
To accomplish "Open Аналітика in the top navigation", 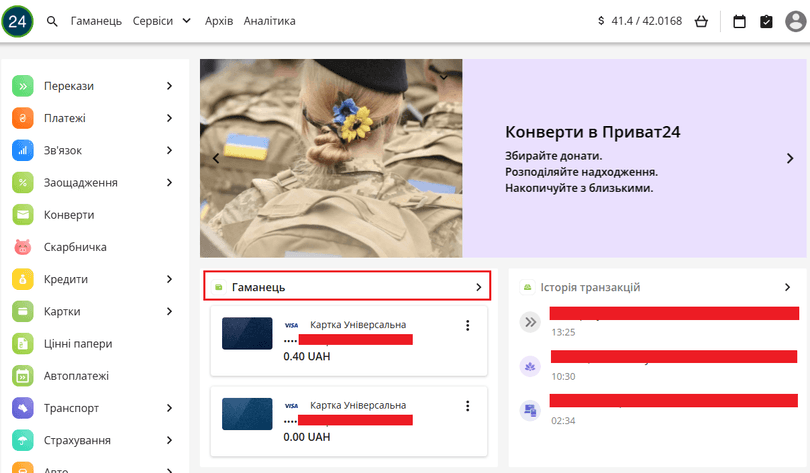I will click(270, 21).
